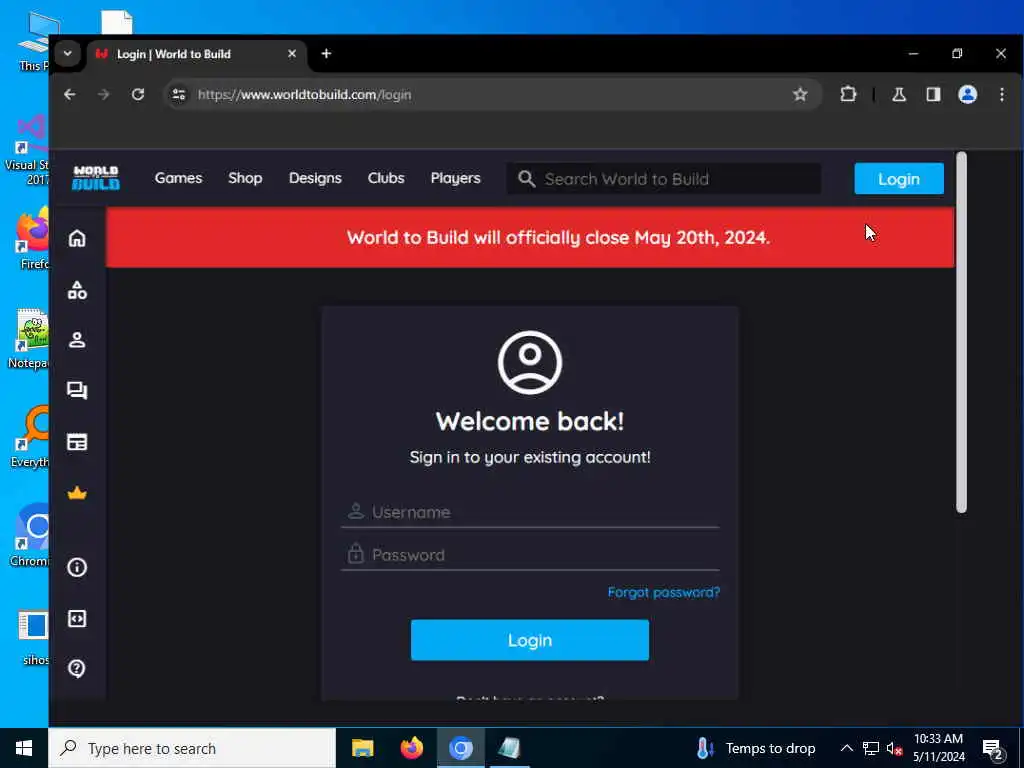Close the Login | World to Build tab
Screen dimensions: 1024x768
[292, 54]
